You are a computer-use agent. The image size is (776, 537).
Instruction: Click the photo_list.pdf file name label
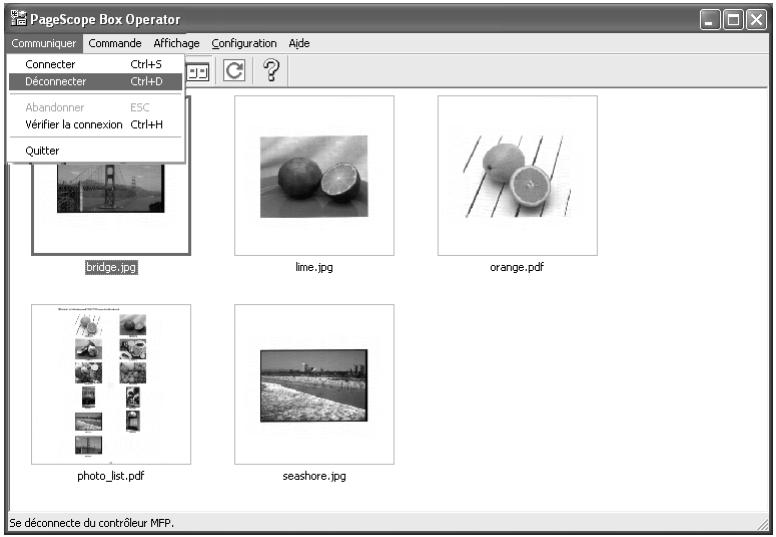[x=111, y=476]
